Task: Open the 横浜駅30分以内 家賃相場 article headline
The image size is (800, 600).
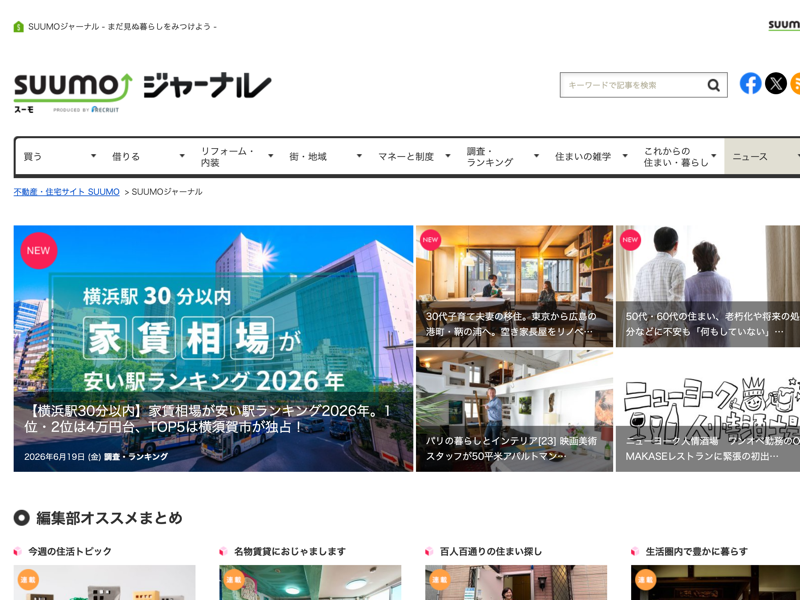Action: (x=207, y=418)
